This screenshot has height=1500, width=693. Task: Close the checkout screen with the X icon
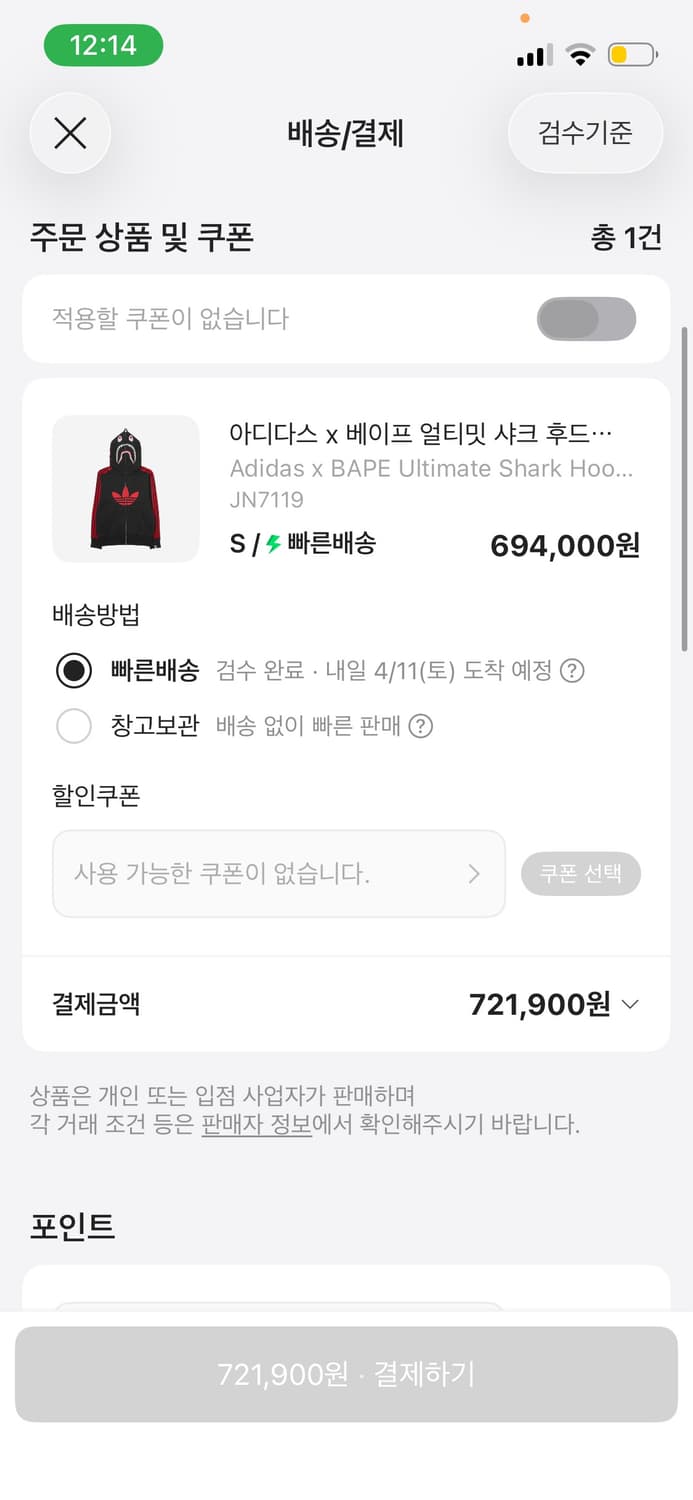pyautogui.click(x=69, y=133)
